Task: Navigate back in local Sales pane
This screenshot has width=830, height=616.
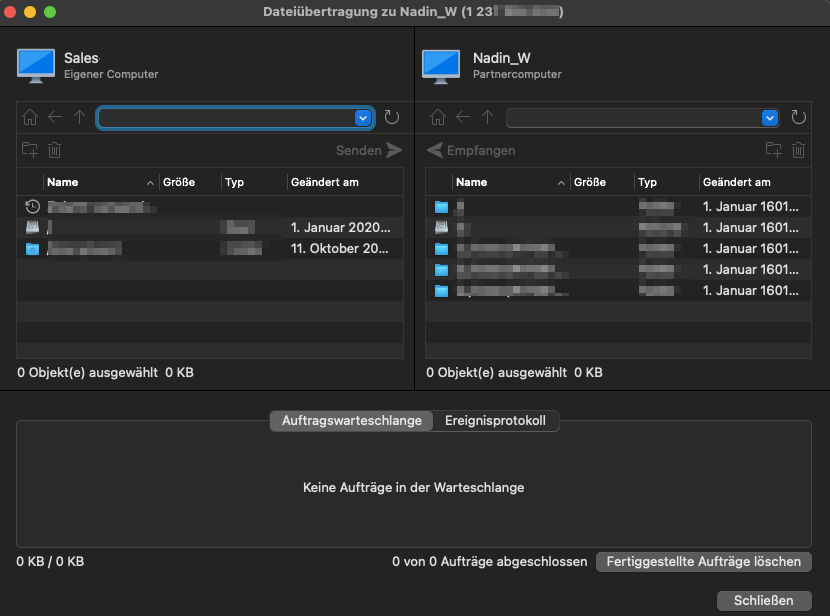Action: [x=55, y=117]
